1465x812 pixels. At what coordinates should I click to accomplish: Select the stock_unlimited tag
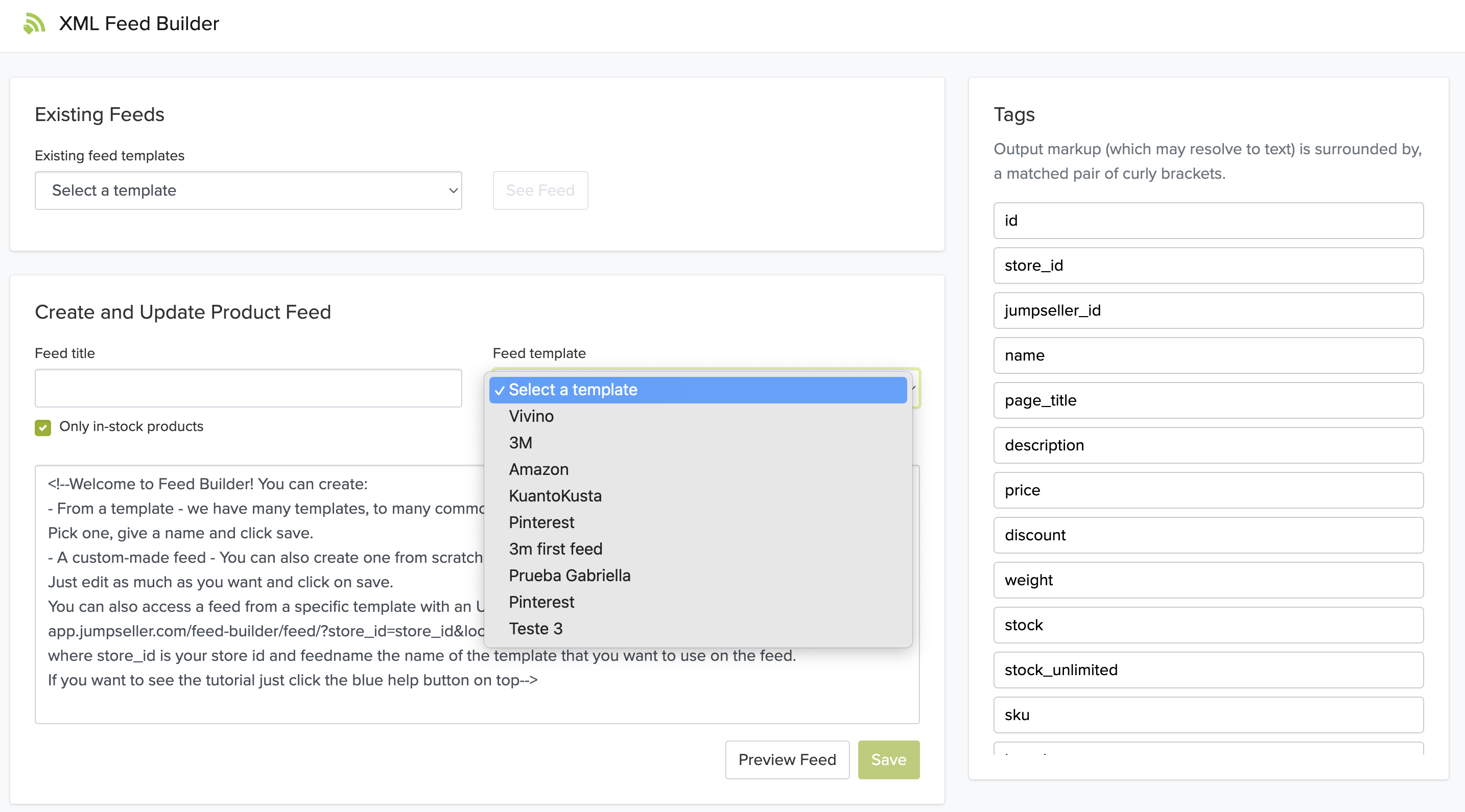[x=1208, y=670]
